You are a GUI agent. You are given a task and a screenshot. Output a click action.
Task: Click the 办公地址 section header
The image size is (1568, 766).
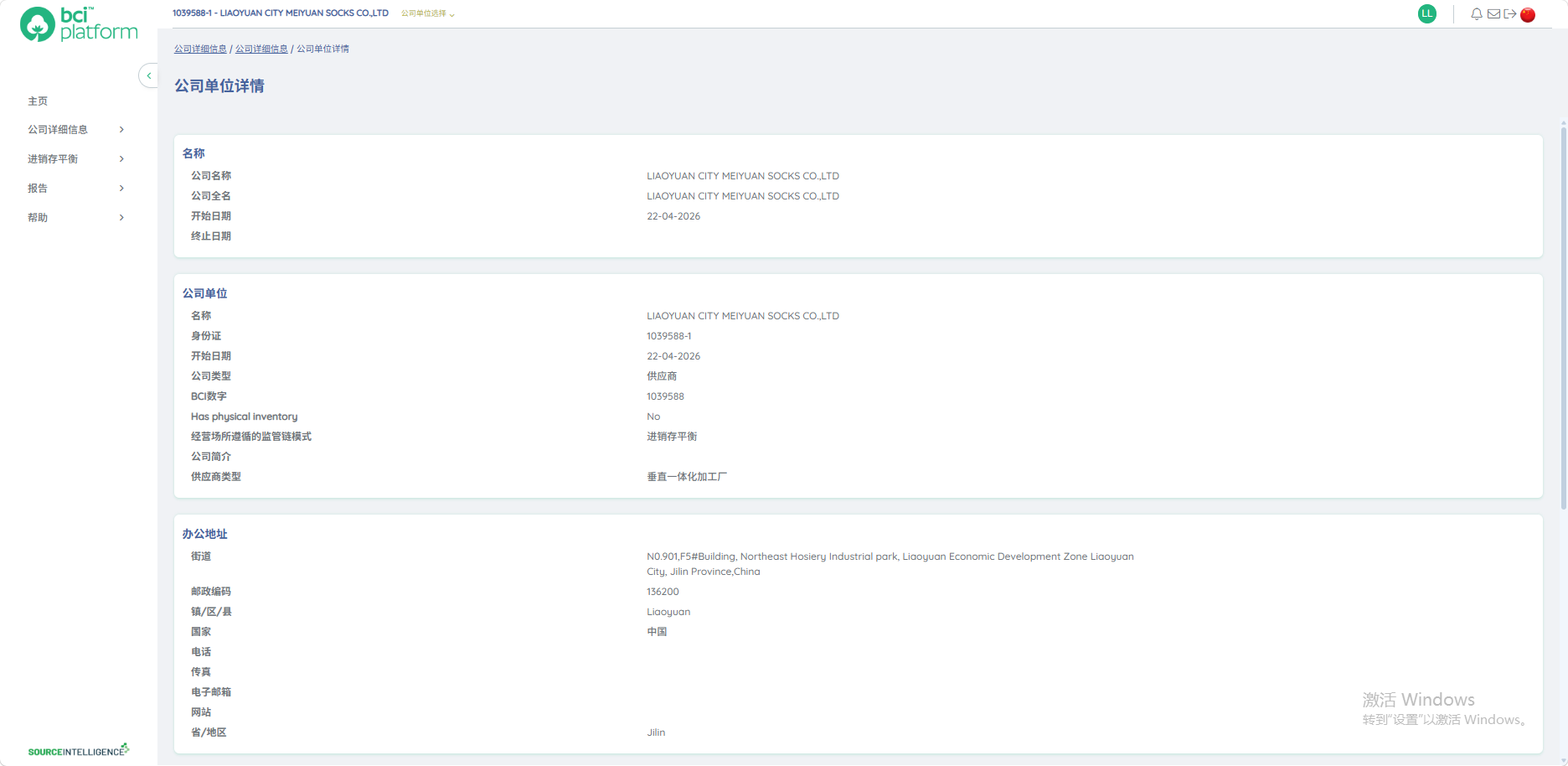coord(204,534)
